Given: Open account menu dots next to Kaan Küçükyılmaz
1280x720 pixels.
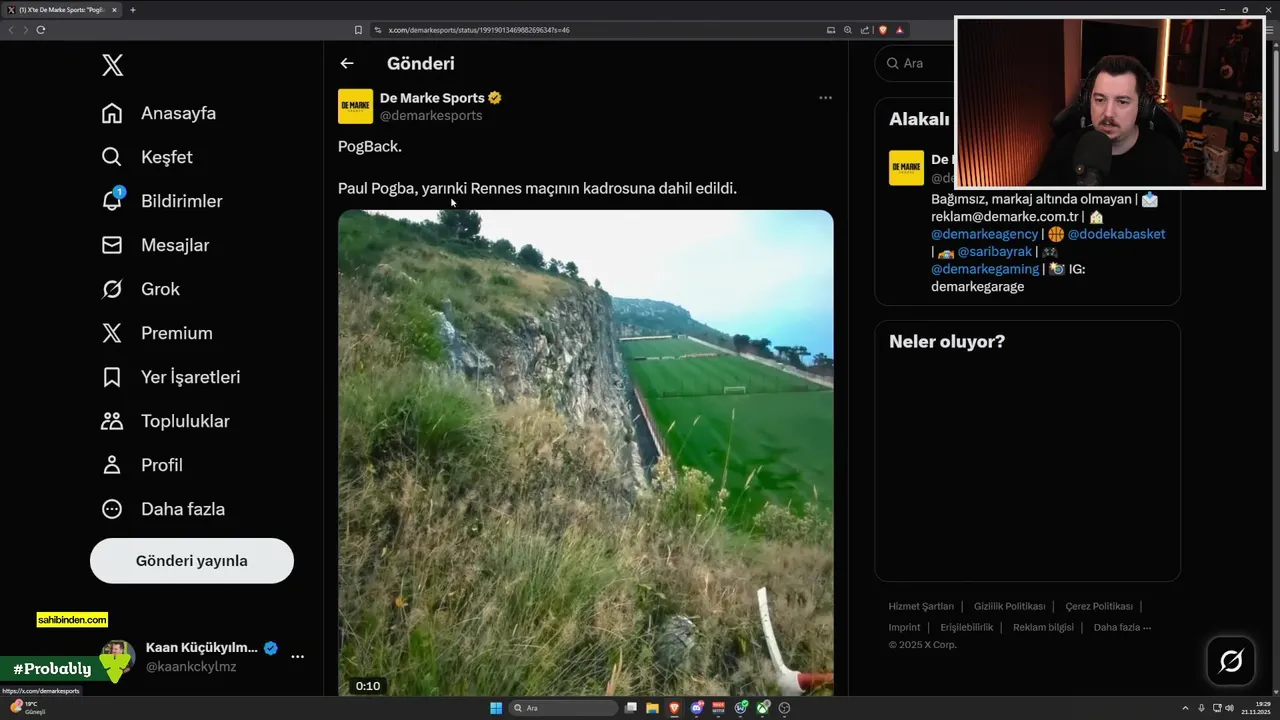Looking at the screenshot, I should pyautogui.click(x=297, y=657).
